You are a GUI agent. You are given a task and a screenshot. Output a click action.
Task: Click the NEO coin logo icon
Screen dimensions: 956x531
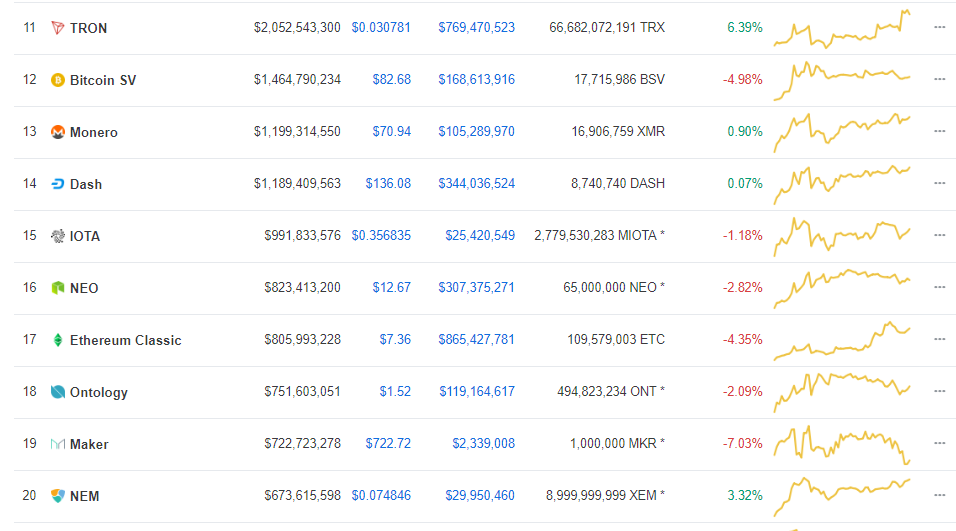coord(57,288)
